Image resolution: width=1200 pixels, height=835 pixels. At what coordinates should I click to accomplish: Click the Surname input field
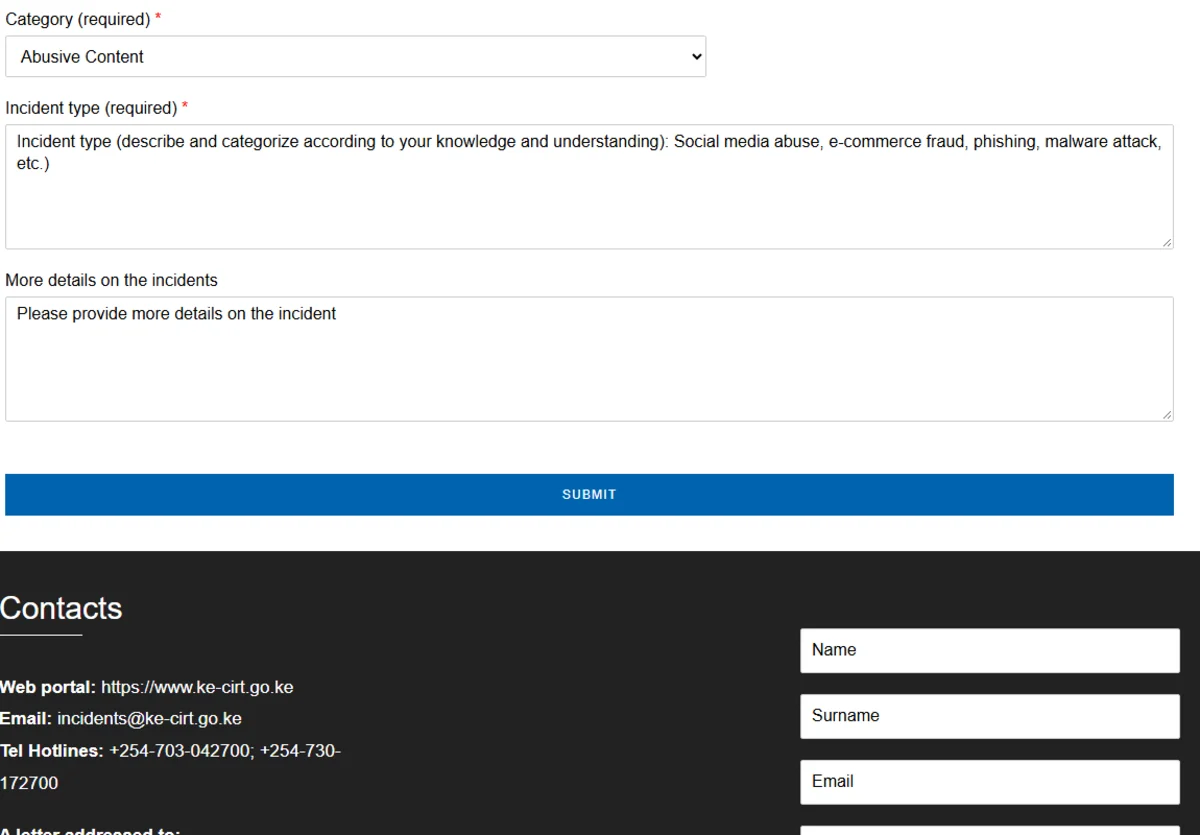[990, 717]
